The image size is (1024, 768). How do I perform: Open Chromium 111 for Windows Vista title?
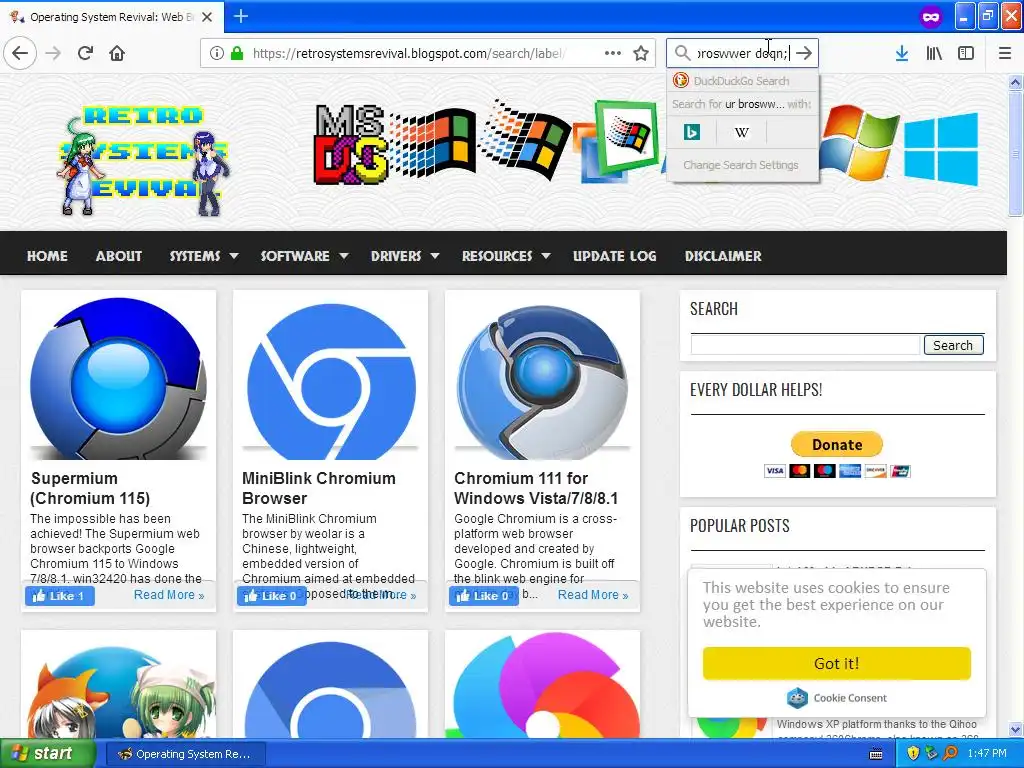(536, 488)
